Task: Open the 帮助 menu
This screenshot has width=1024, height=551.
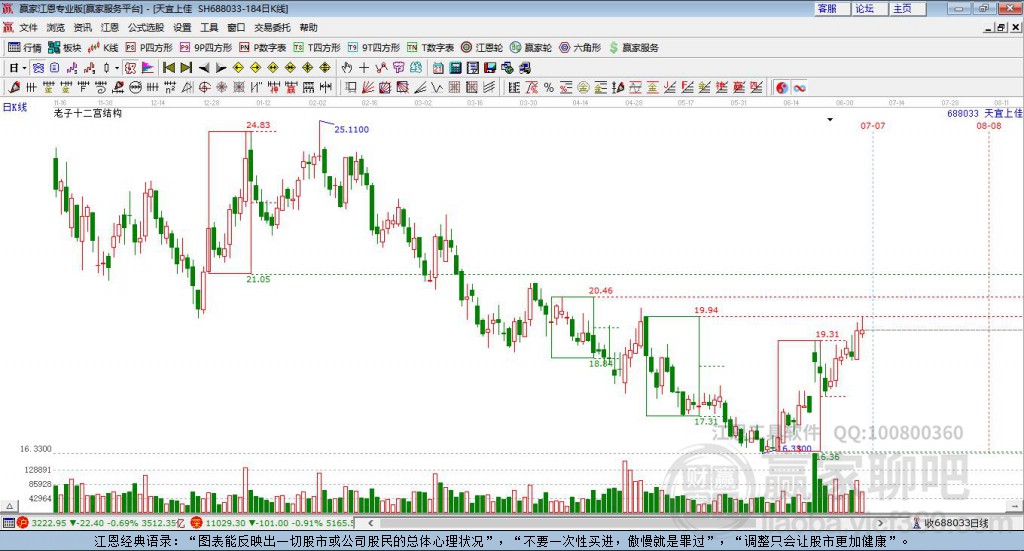Action: 308,27
